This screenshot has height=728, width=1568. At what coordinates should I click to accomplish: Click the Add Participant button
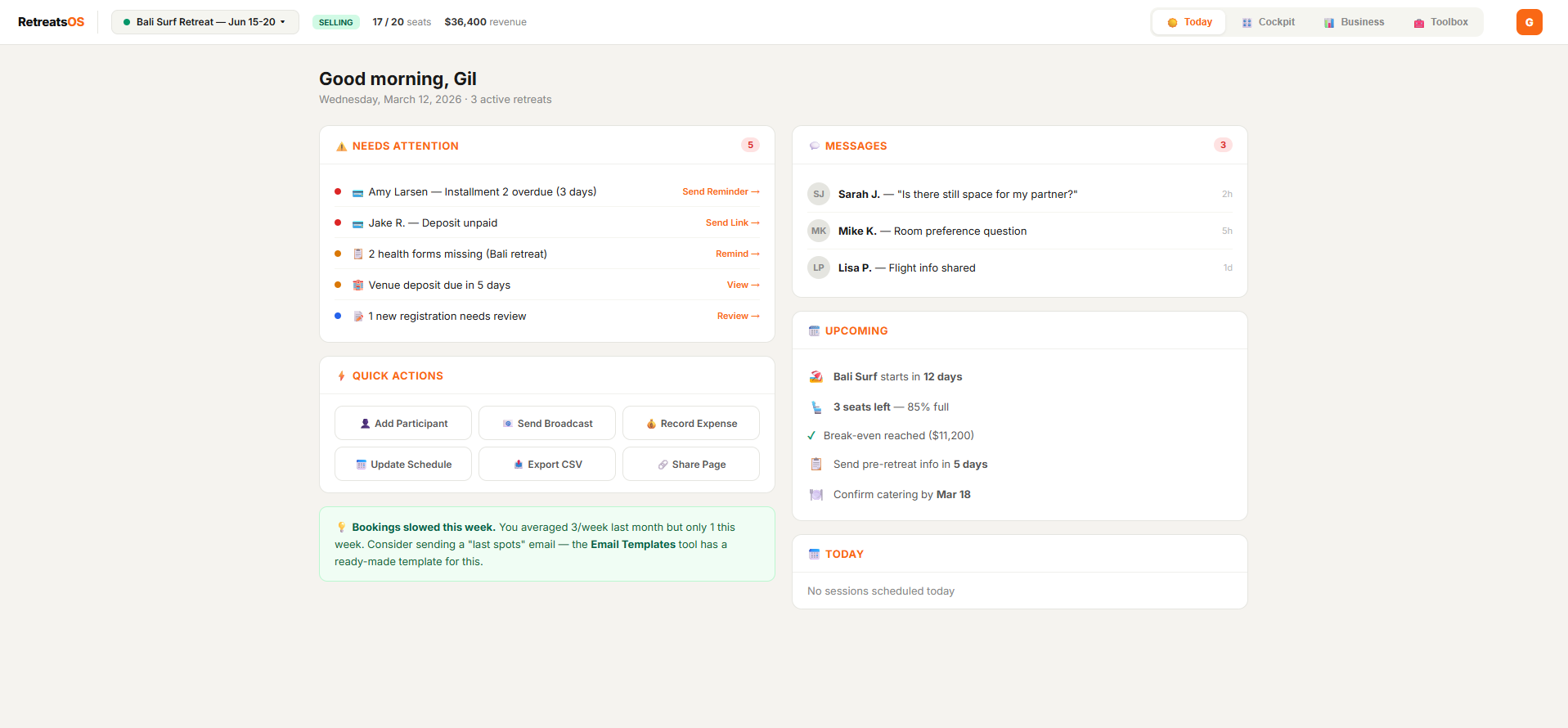403,424
